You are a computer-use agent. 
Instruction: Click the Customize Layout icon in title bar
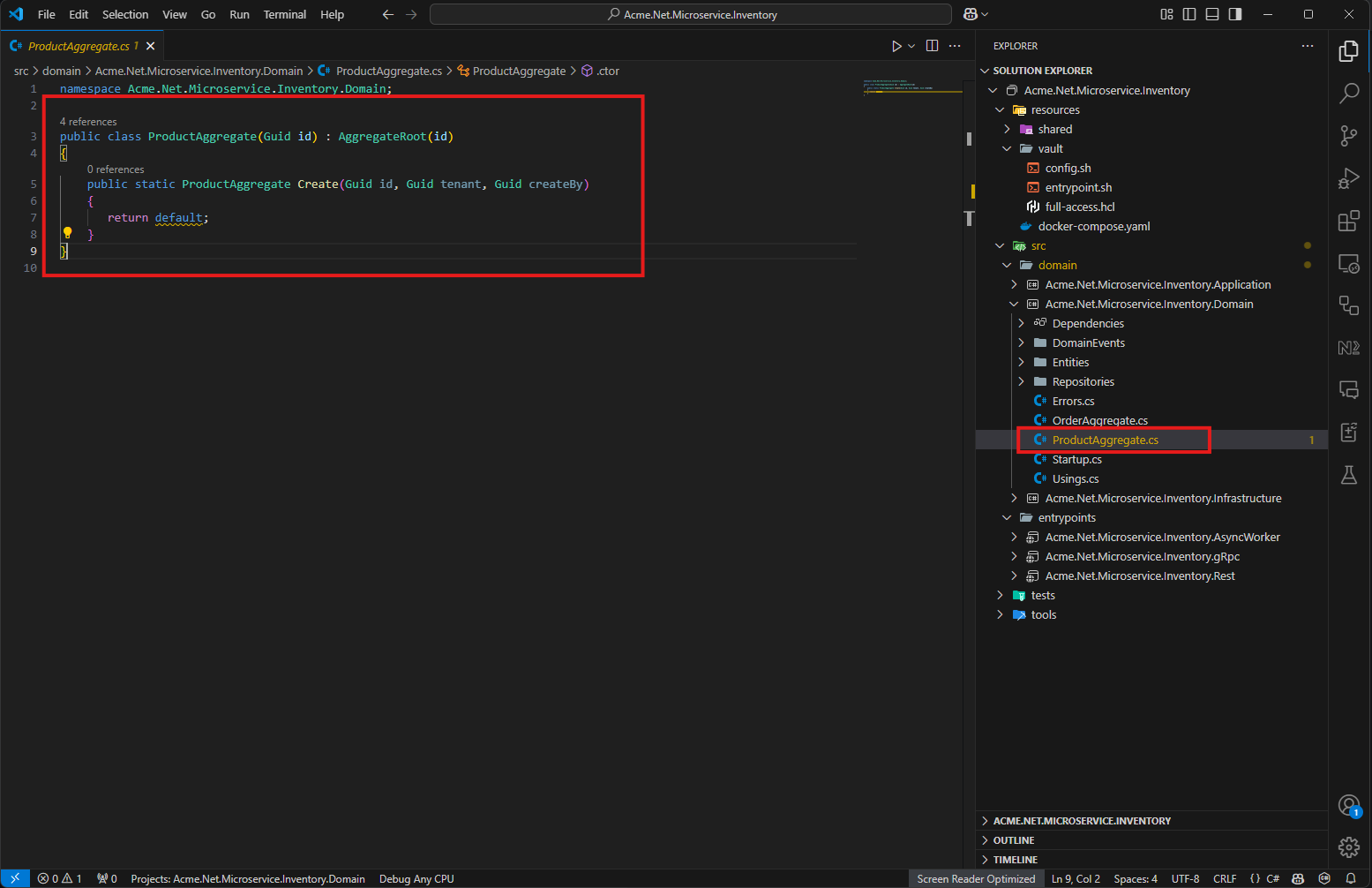click(x=1166, y=14)
